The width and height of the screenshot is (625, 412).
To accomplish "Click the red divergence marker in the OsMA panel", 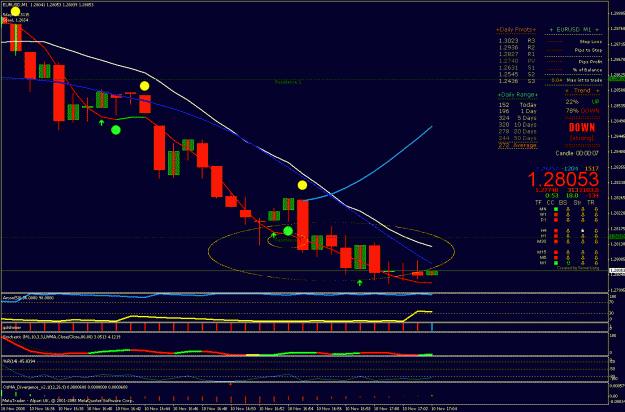I will 230,384.
